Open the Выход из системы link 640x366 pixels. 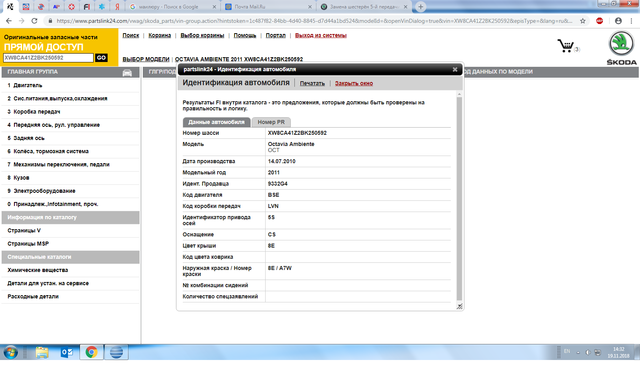pyautogui.click(x=321, y=35)
